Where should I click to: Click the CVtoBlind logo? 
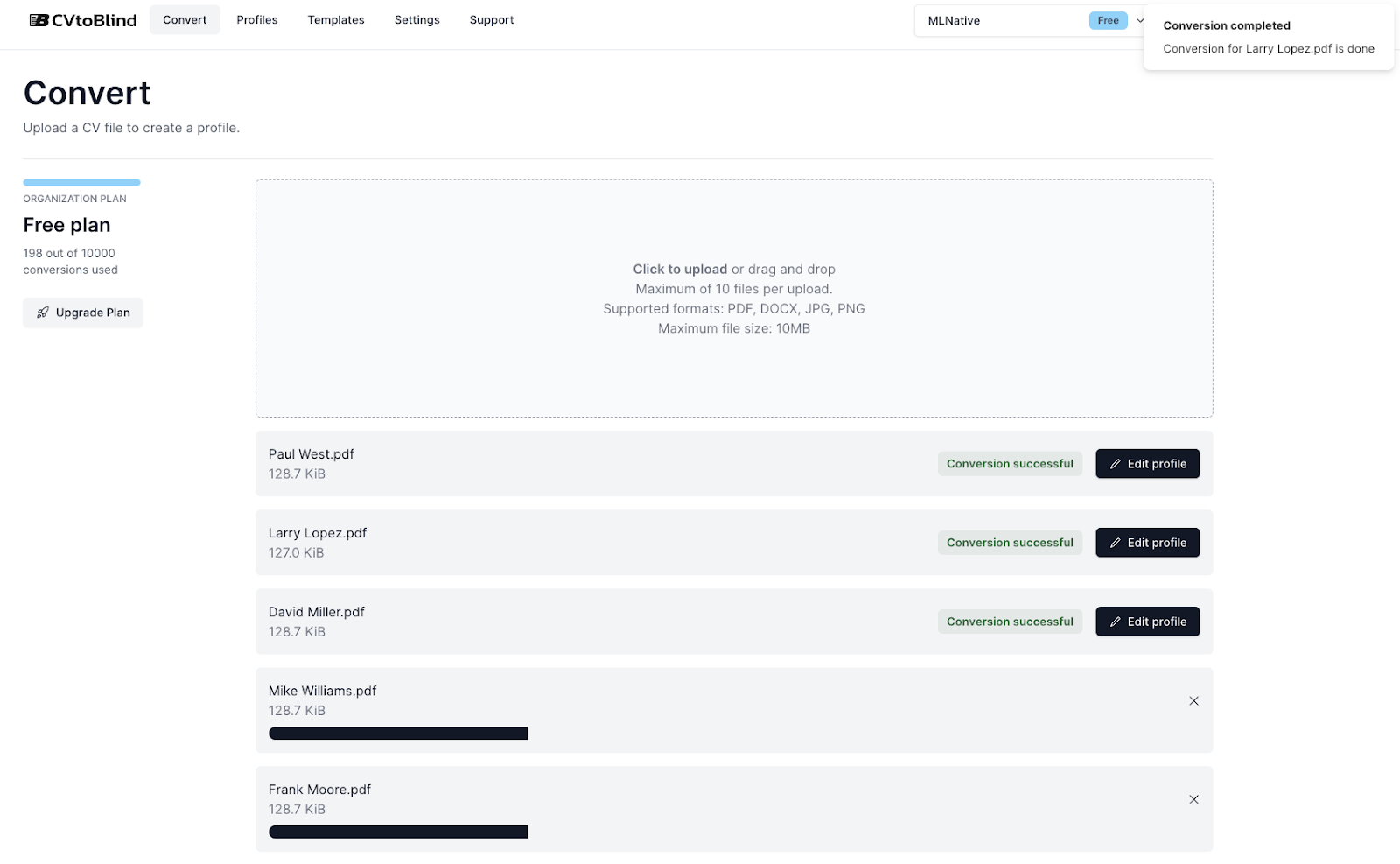83,20
